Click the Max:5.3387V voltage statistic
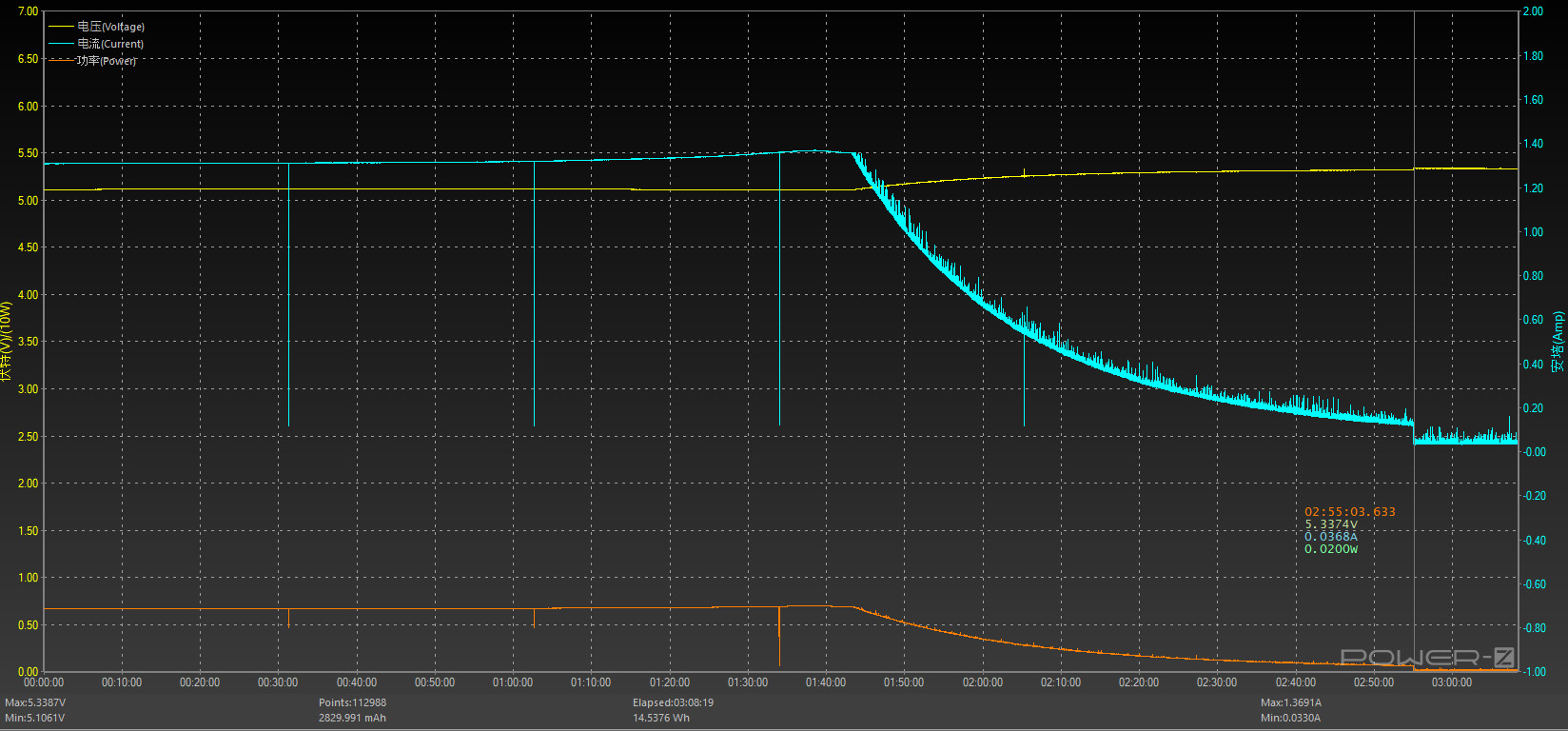 pos(35,702)
